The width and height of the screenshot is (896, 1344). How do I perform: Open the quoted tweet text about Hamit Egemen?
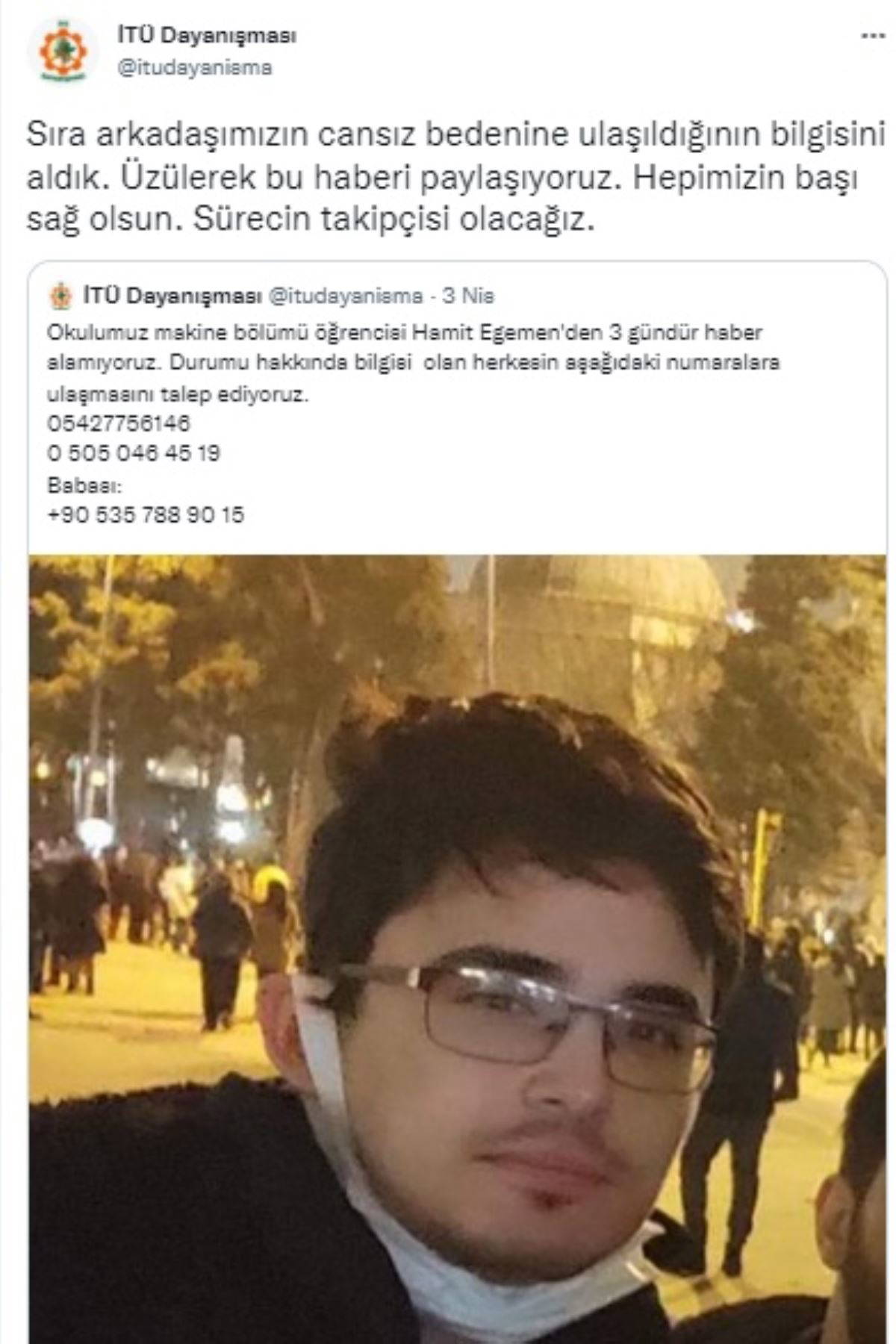click(x=413, y=363)
